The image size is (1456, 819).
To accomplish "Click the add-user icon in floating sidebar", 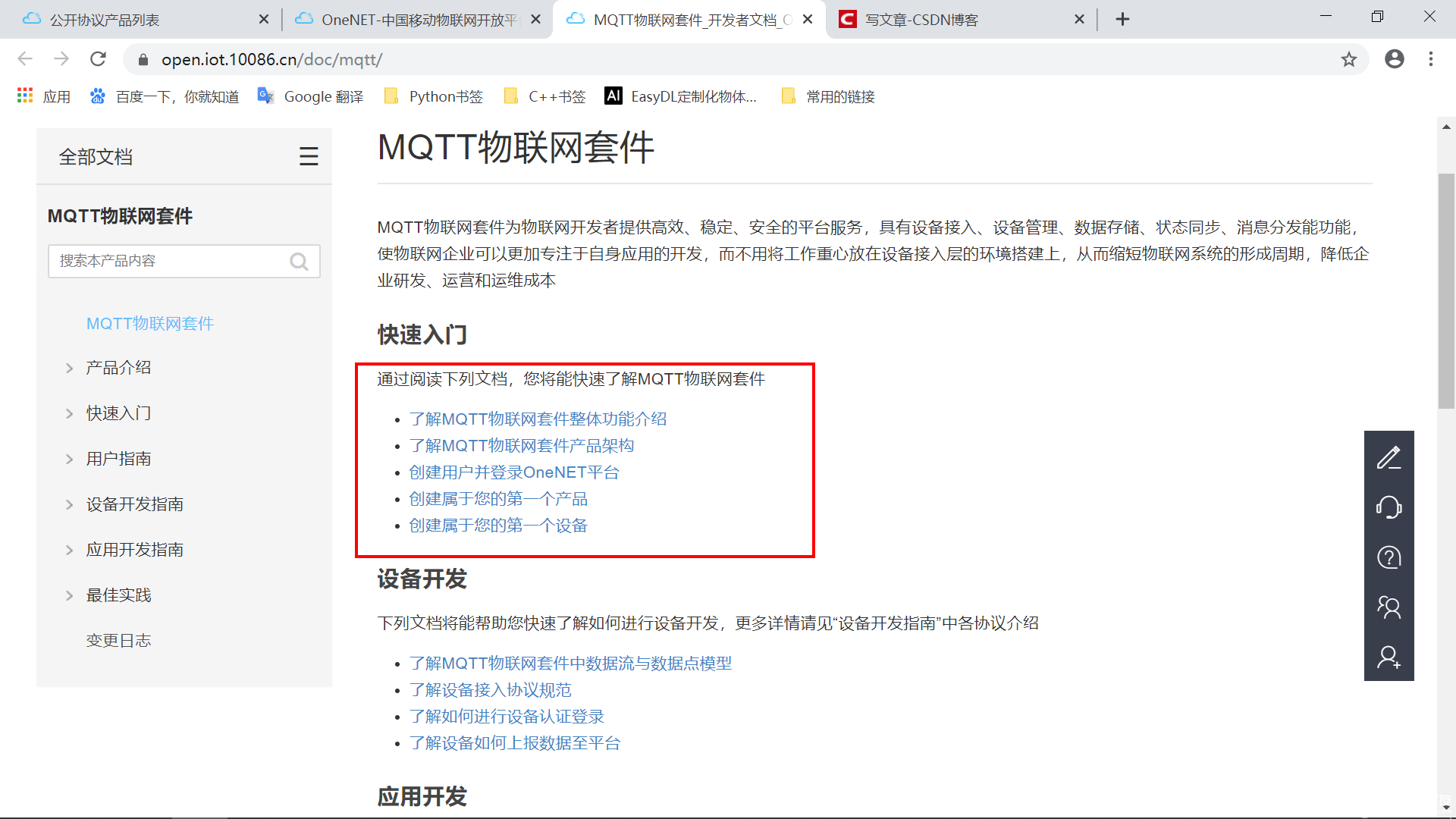I will coord(1389,657).
